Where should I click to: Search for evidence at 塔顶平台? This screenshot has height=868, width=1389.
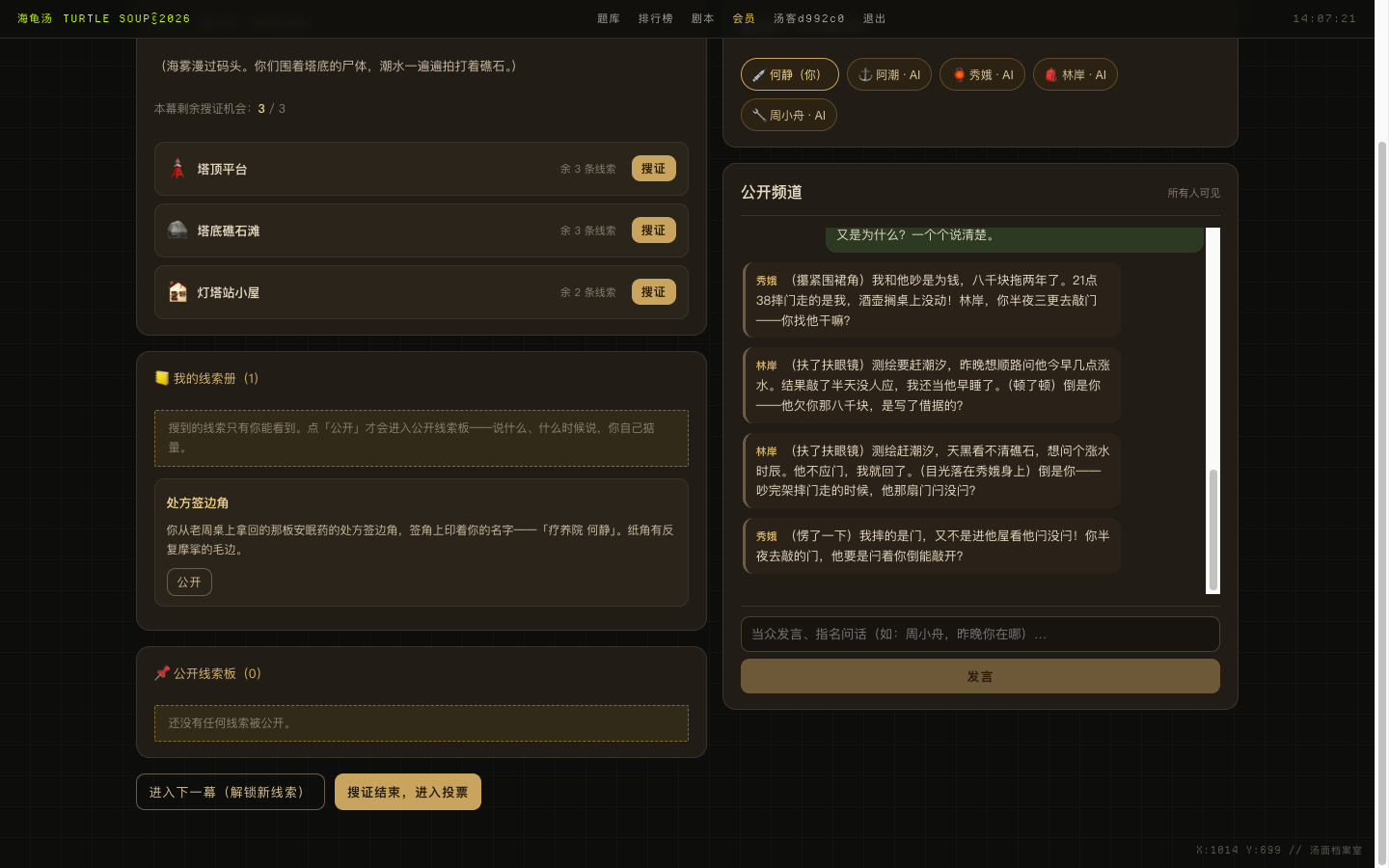click(654, 168)
